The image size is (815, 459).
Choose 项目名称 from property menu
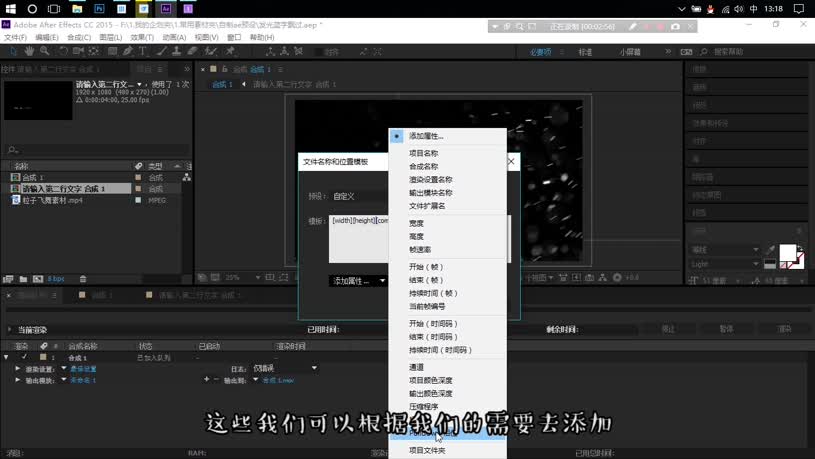coord(447,153)
